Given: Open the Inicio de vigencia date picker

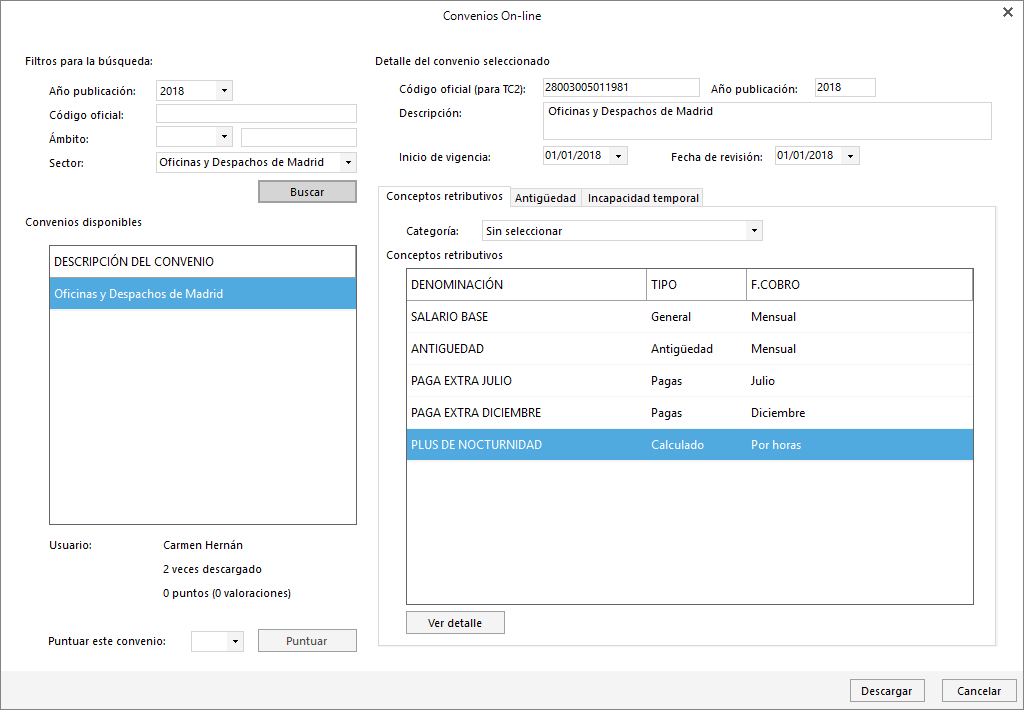Looking at the screenshot, I should [x=619, y=156].
